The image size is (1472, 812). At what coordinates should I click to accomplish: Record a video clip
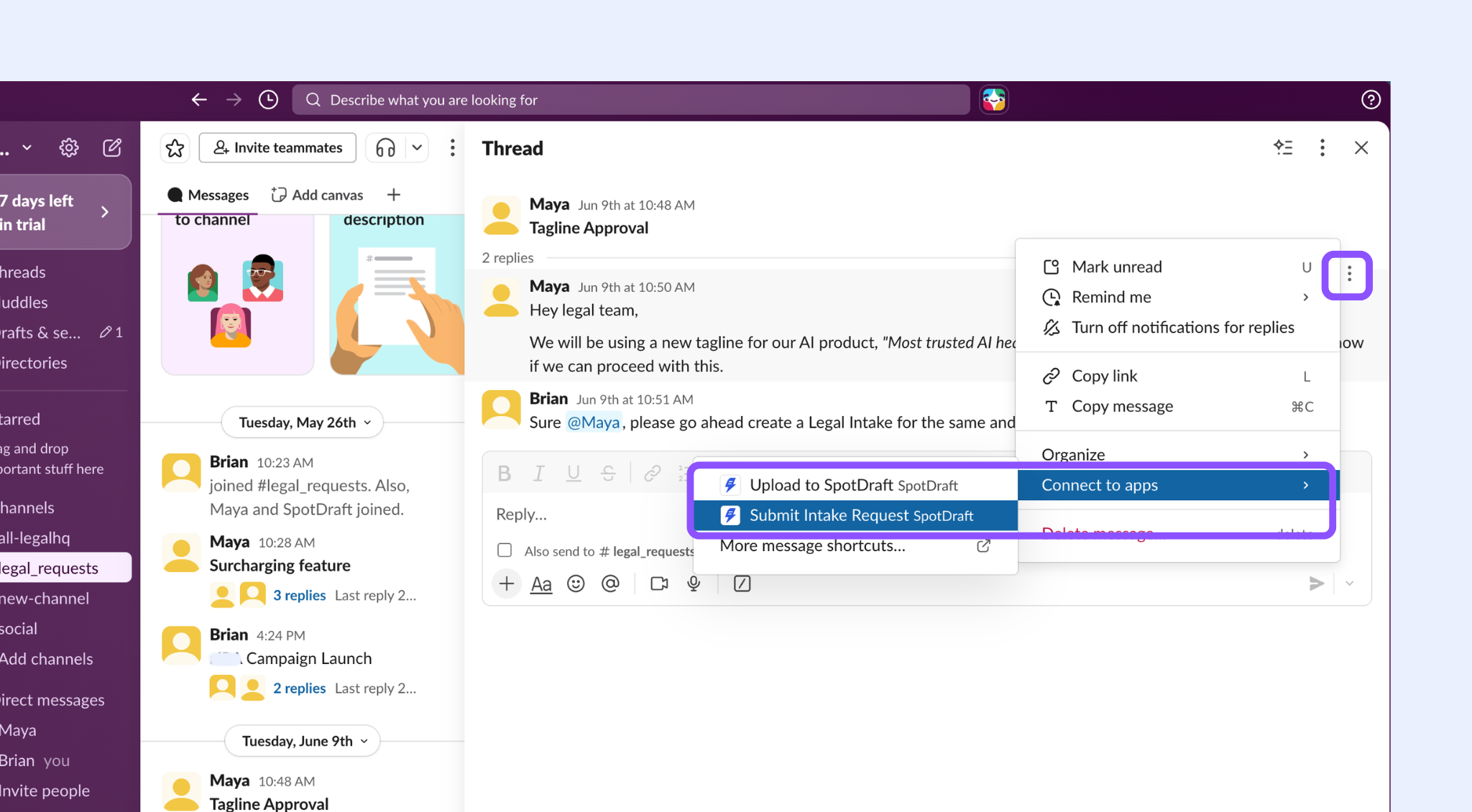659,584
